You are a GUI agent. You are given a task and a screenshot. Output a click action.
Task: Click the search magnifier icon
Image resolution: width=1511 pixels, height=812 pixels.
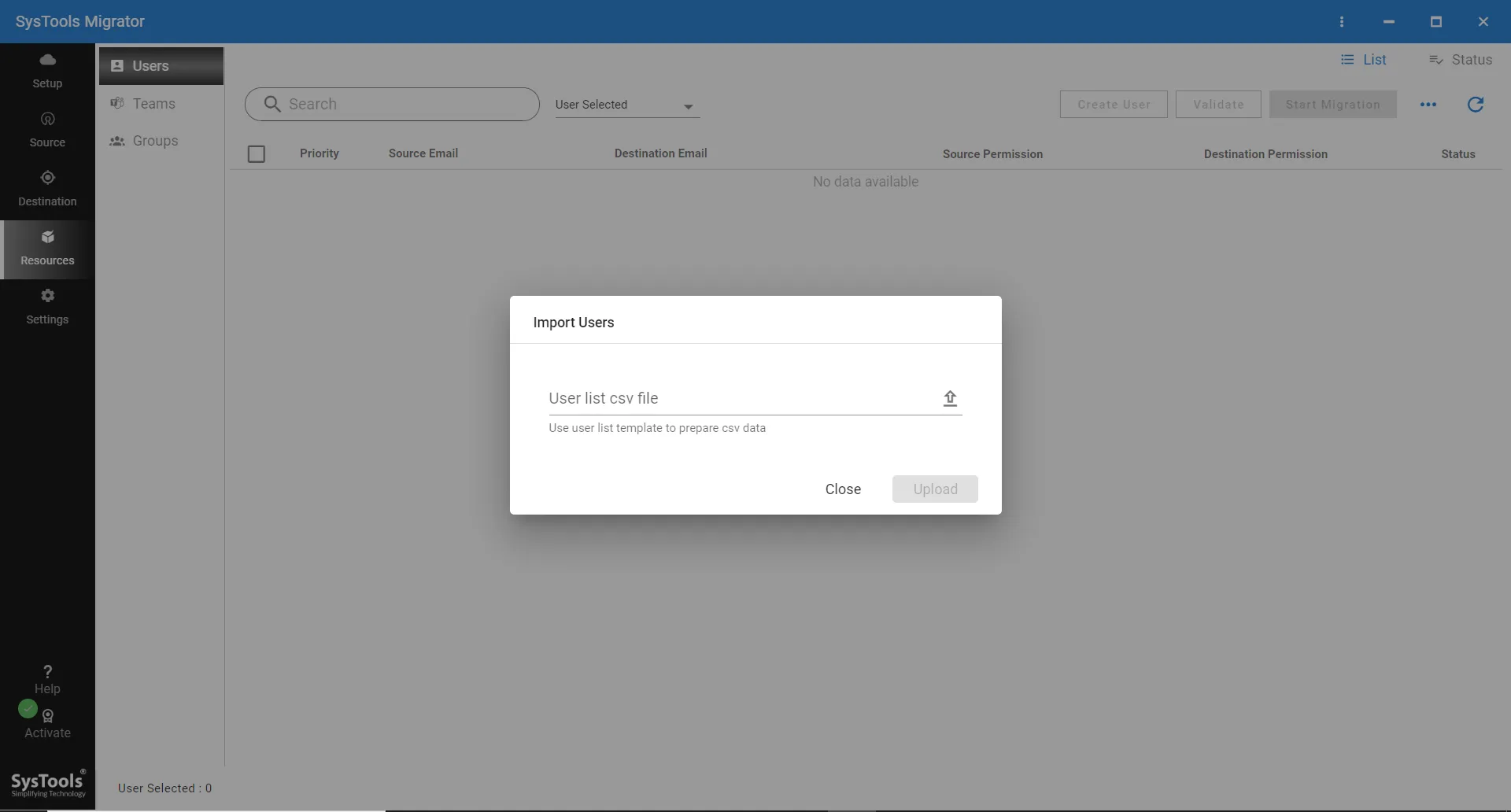[x=272, y=104]
